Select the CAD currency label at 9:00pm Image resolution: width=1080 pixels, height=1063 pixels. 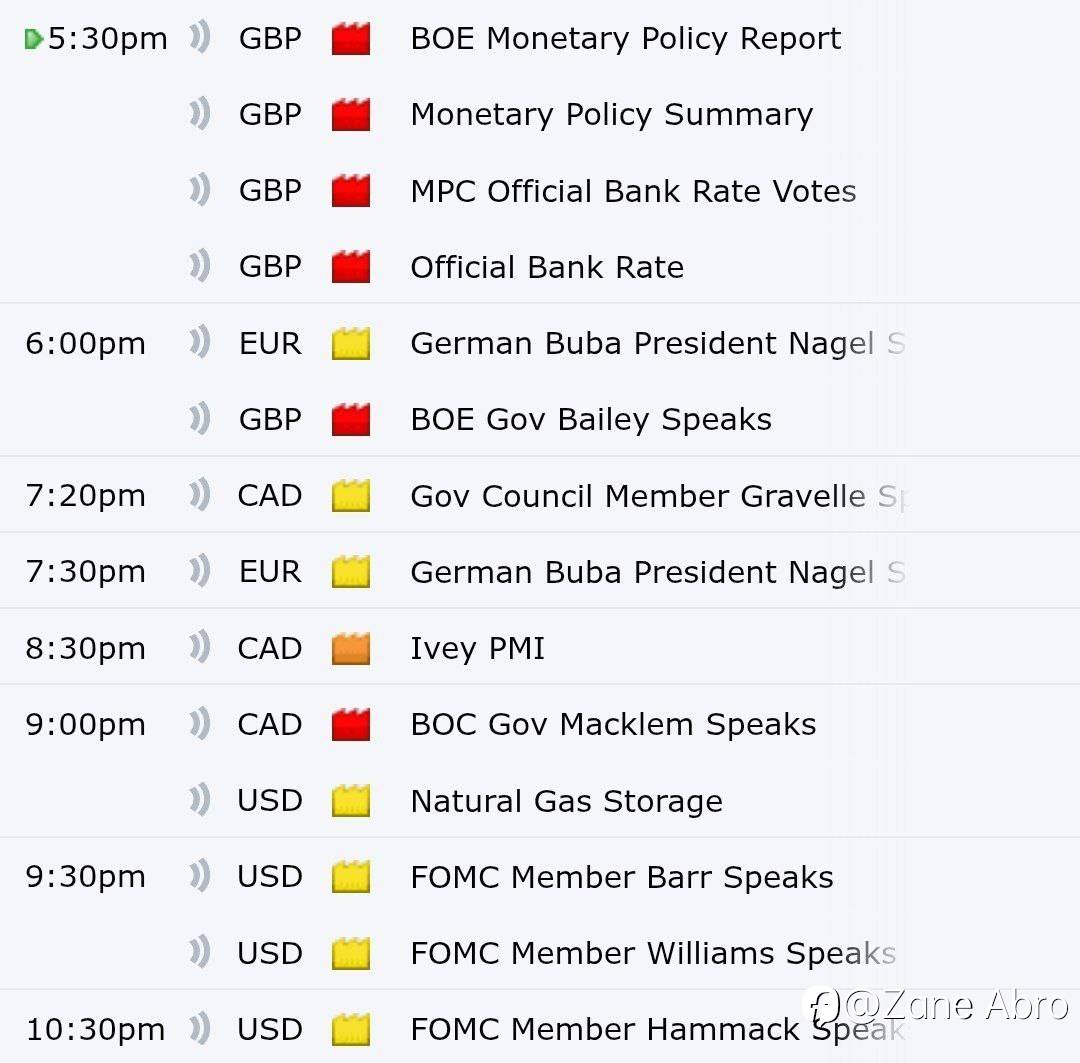tap(269, 725)
